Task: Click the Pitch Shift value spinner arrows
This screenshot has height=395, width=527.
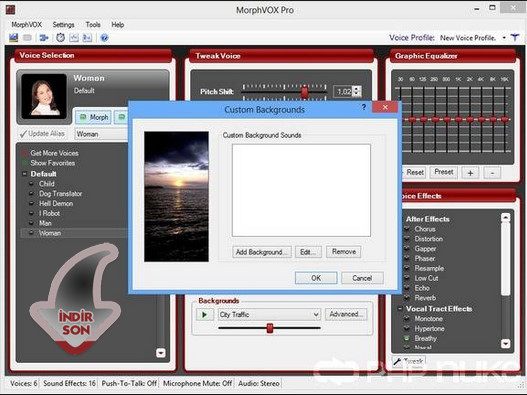Action: tap(357, 91)
